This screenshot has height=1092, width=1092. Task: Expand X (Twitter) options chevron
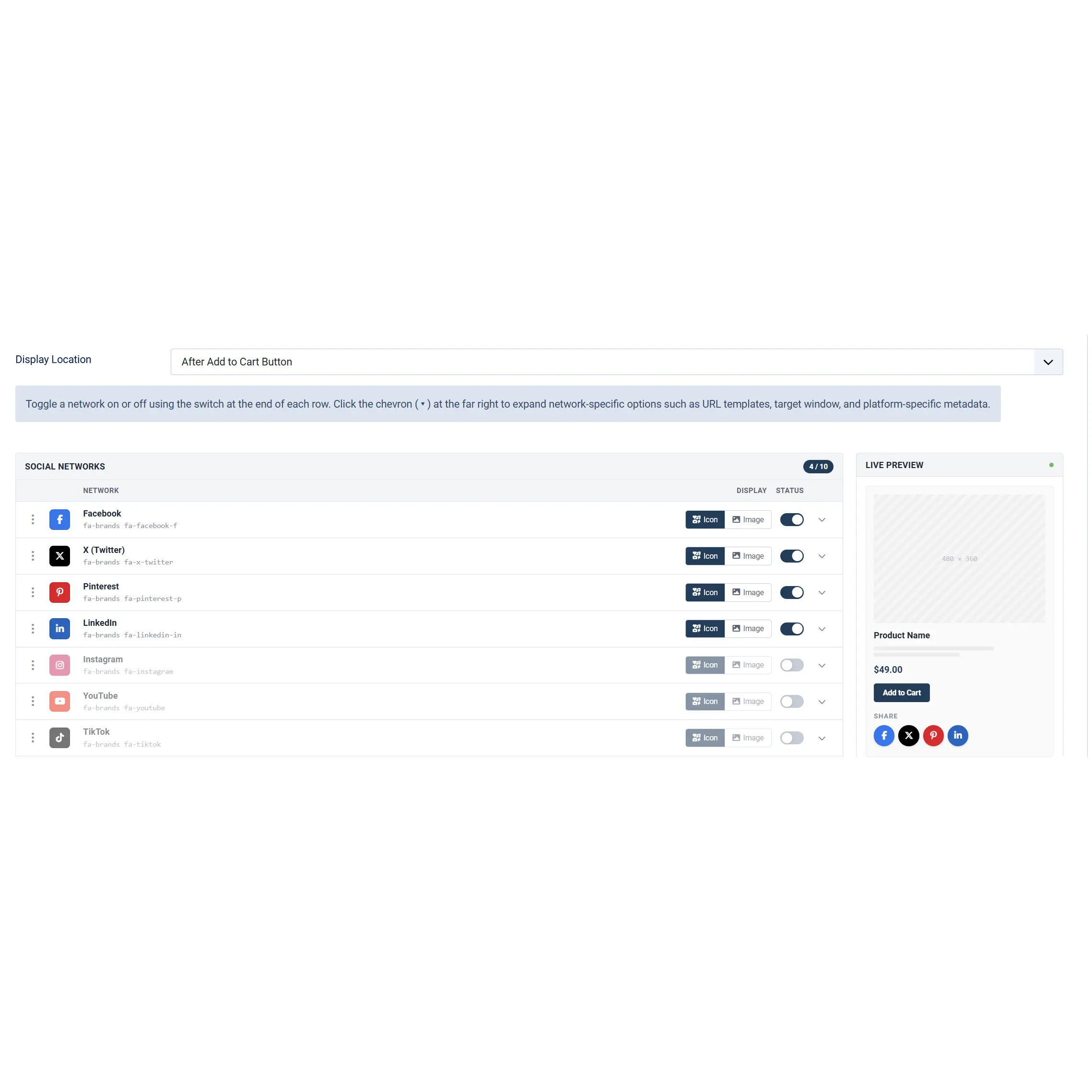822,556
